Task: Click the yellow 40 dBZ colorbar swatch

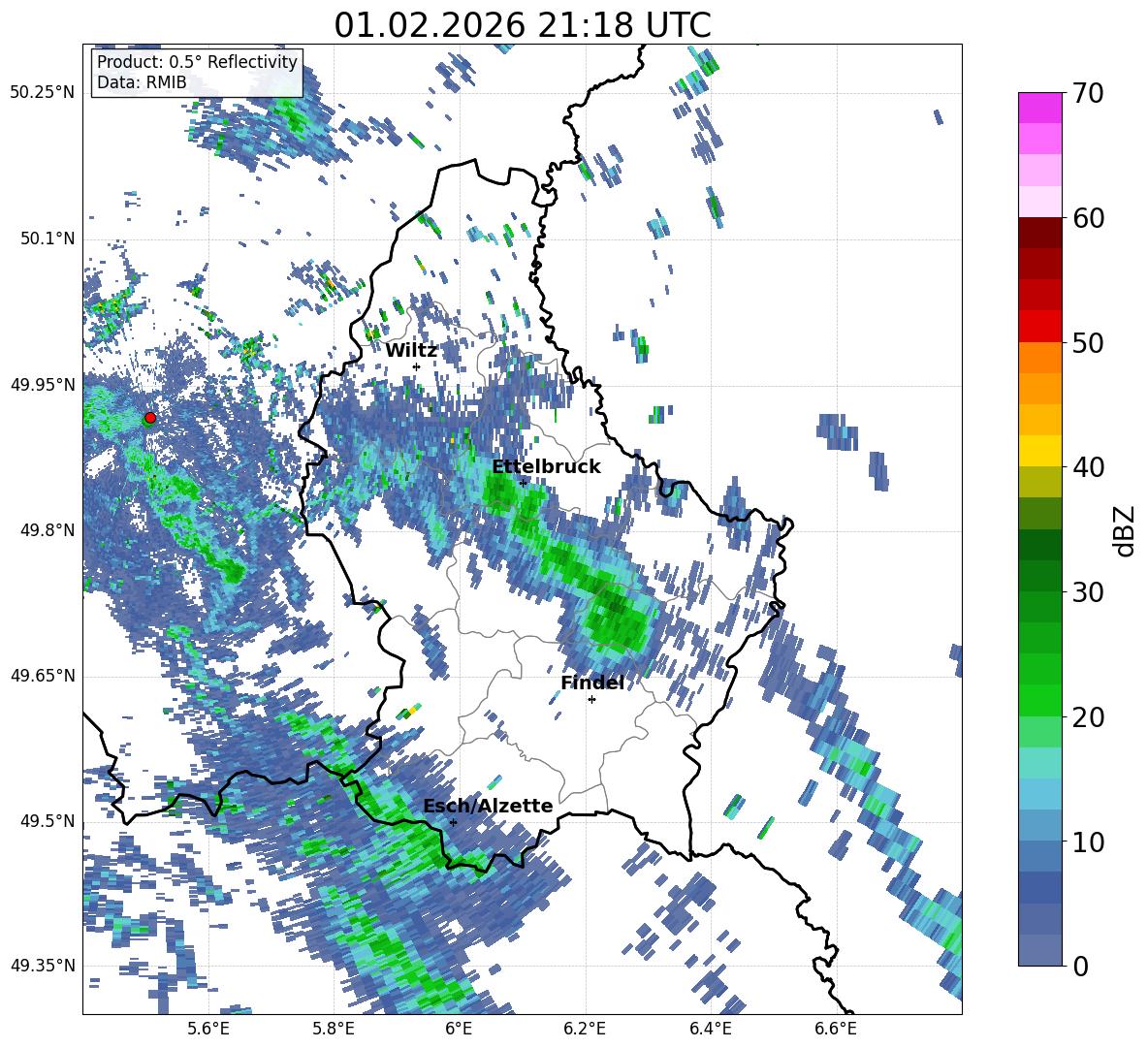Action: [1039, 451]
